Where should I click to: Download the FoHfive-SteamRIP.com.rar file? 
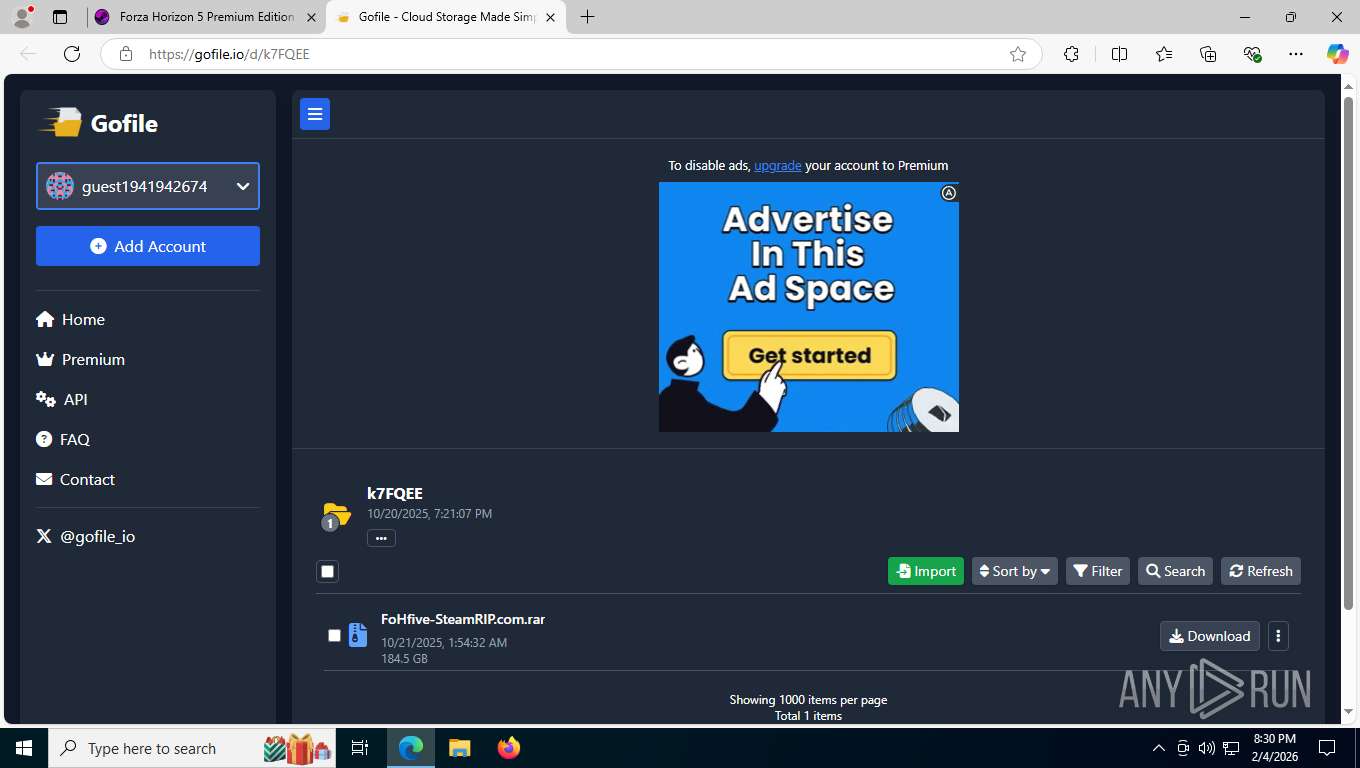click(1210, 636)
